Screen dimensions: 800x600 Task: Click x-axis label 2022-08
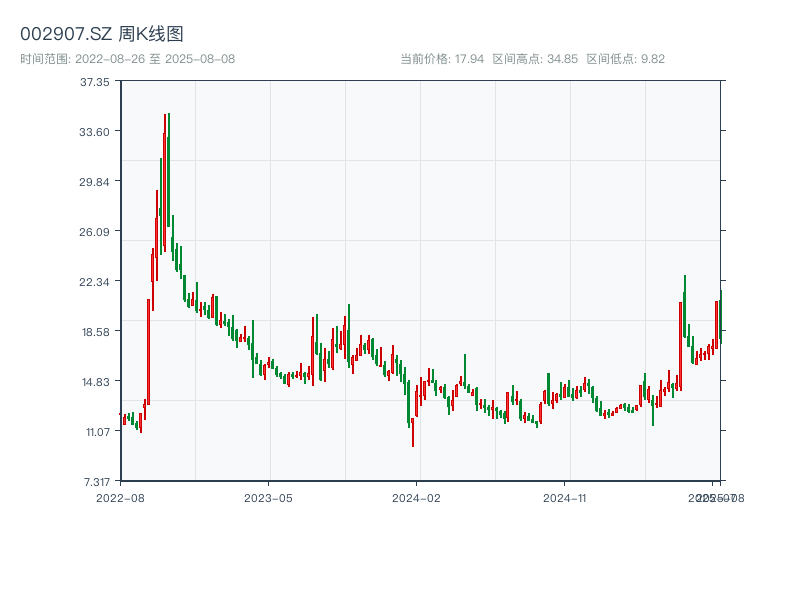pyautogui.click(x=120, y=498)
